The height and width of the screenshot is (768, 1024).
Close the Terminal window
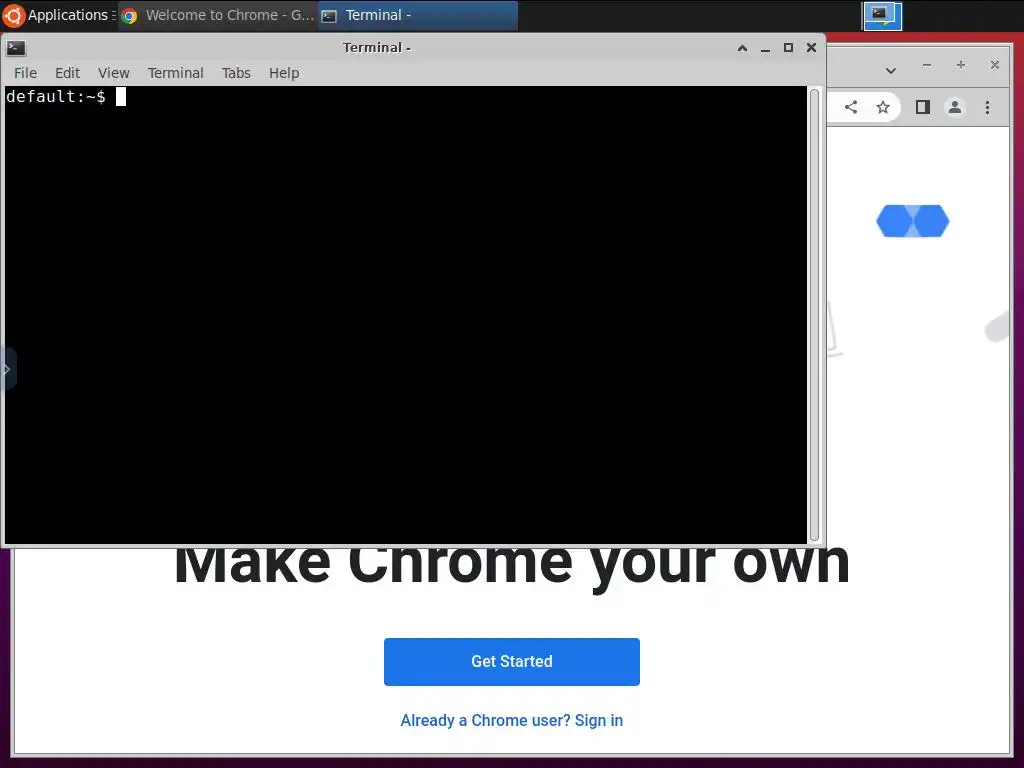pos(811,48)
